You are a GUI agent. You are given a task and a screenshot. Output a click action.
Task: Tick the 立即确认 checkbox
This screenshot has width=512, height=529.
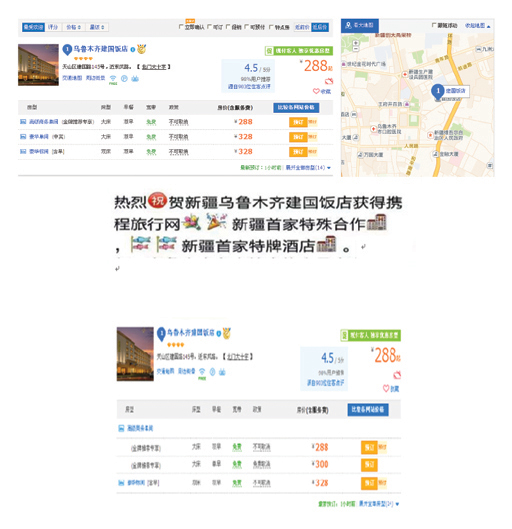[x=181, y=27]
